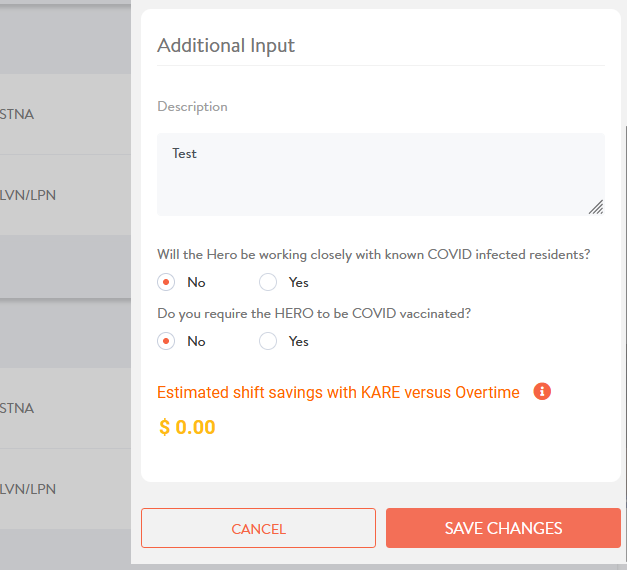The width and height of the screenshot is (627, 570).
Task: Choose No for HERO COVID vaccination requirement
Action: 166,341
